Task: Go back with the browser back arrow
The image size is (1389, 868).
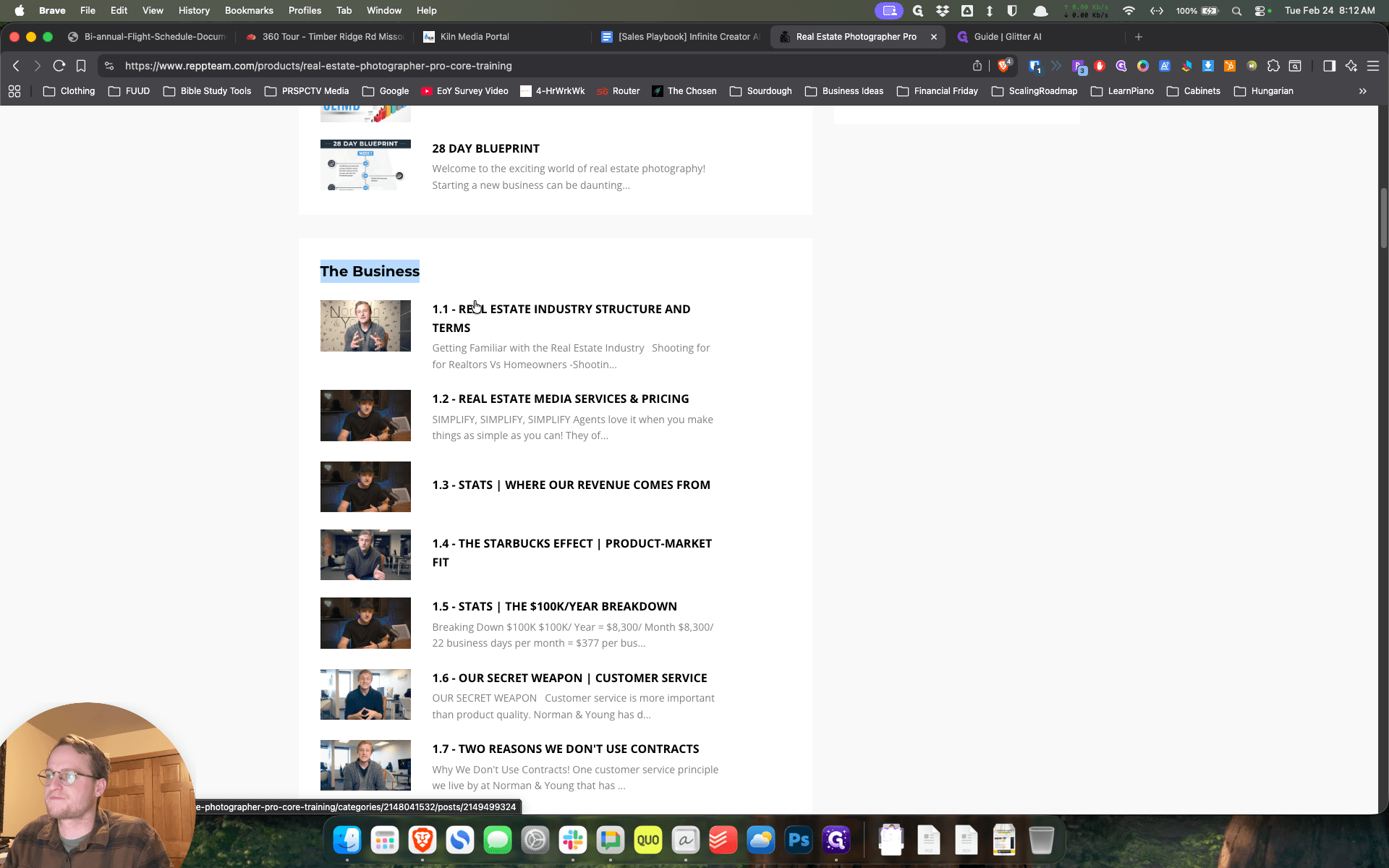Action: (16, 66)
